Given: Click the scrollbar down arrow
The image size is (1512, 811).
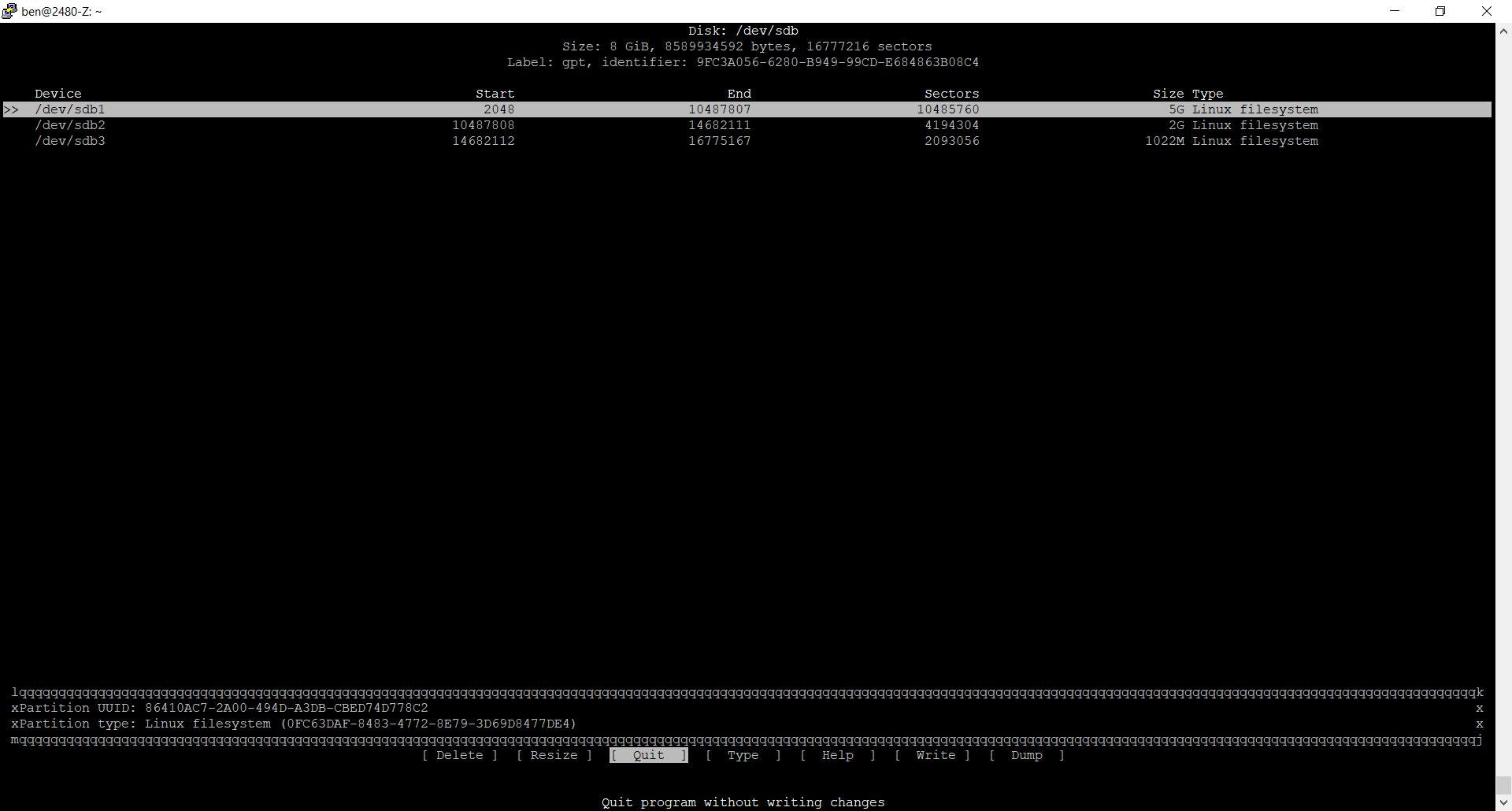Looking at the screenshot, I should 1503,802.
